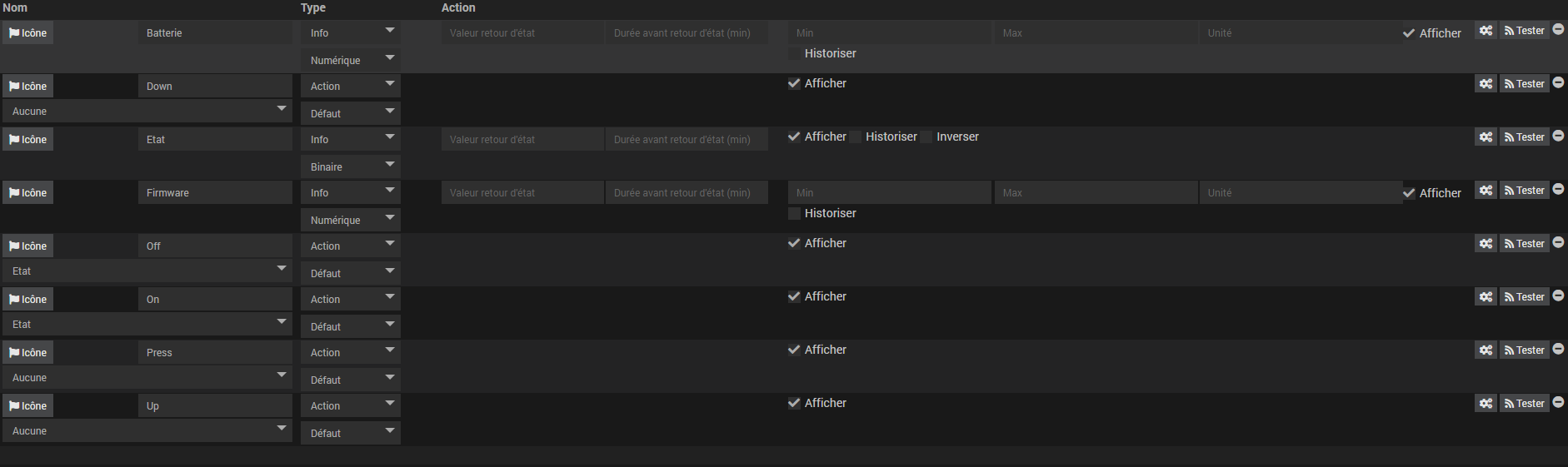Viewport: 1568px width, 467px height.
Task: Change the Action type dropdown for Press
Action: point(350,353)
